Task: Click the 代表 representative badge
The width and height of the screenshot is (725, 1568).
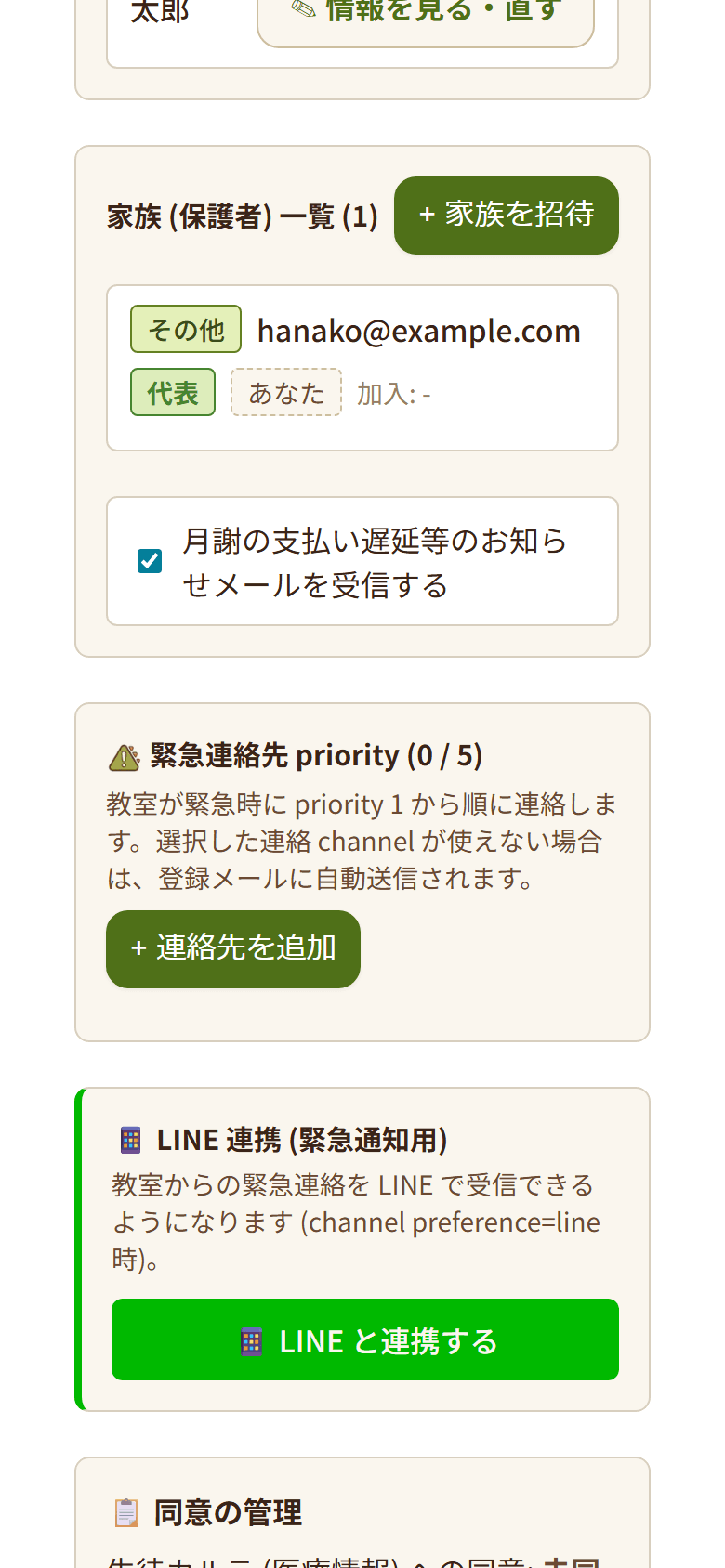Action: pos(173,392)
